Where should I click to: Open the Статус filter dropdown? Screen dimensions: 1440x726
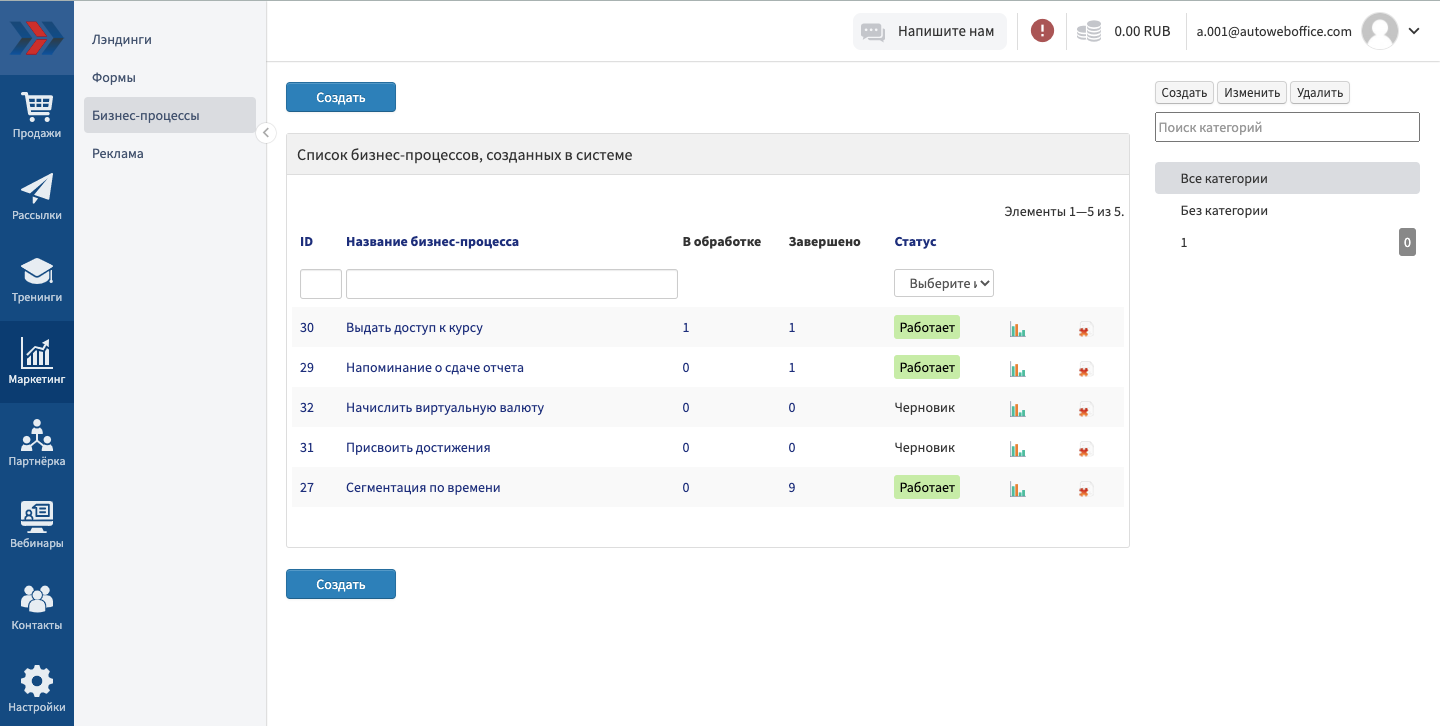click(943, 283)
